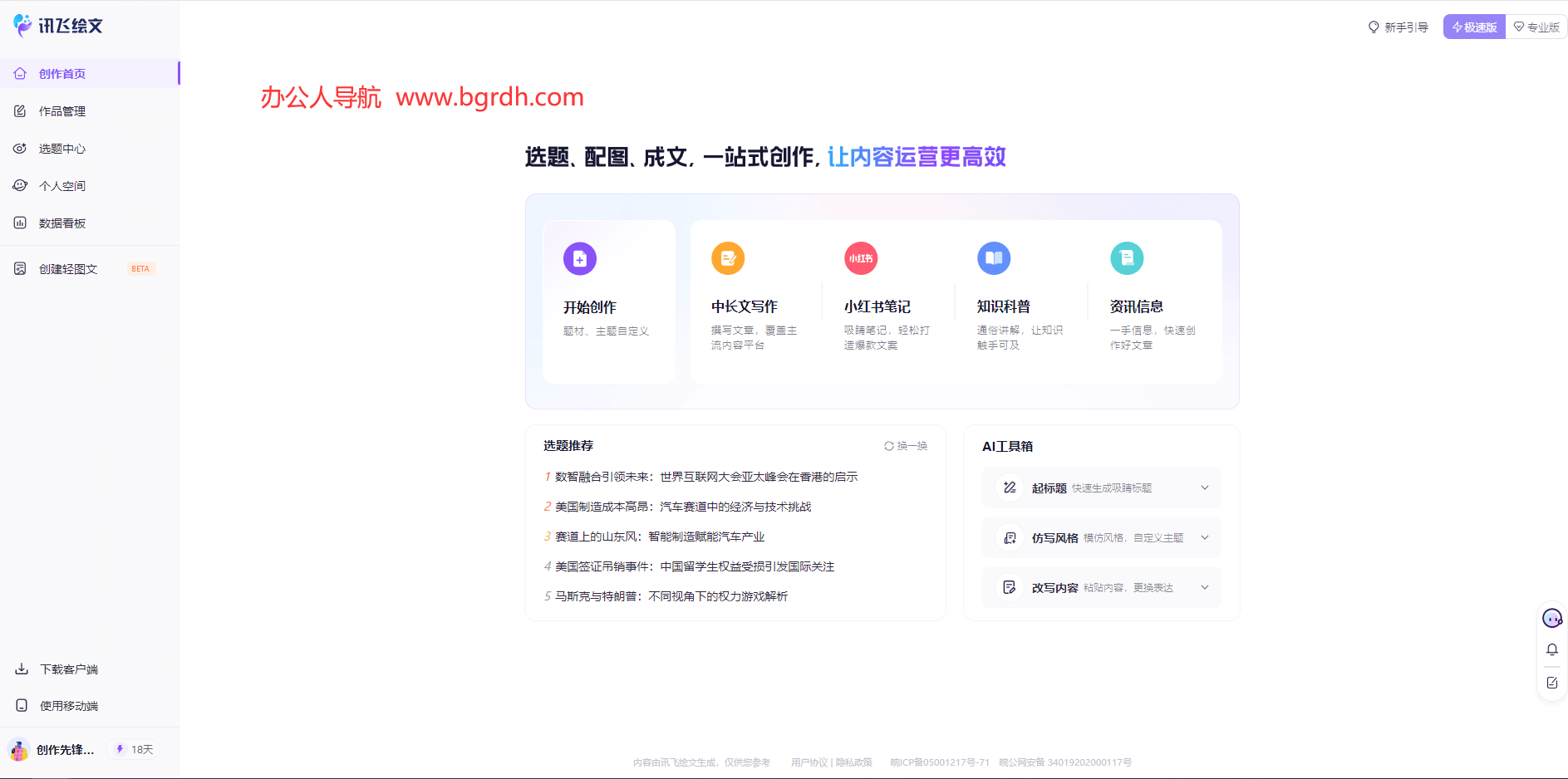1568x779 pixels.
Task: Start creating with the 开始创作 icon
Action: pos(579,258)
